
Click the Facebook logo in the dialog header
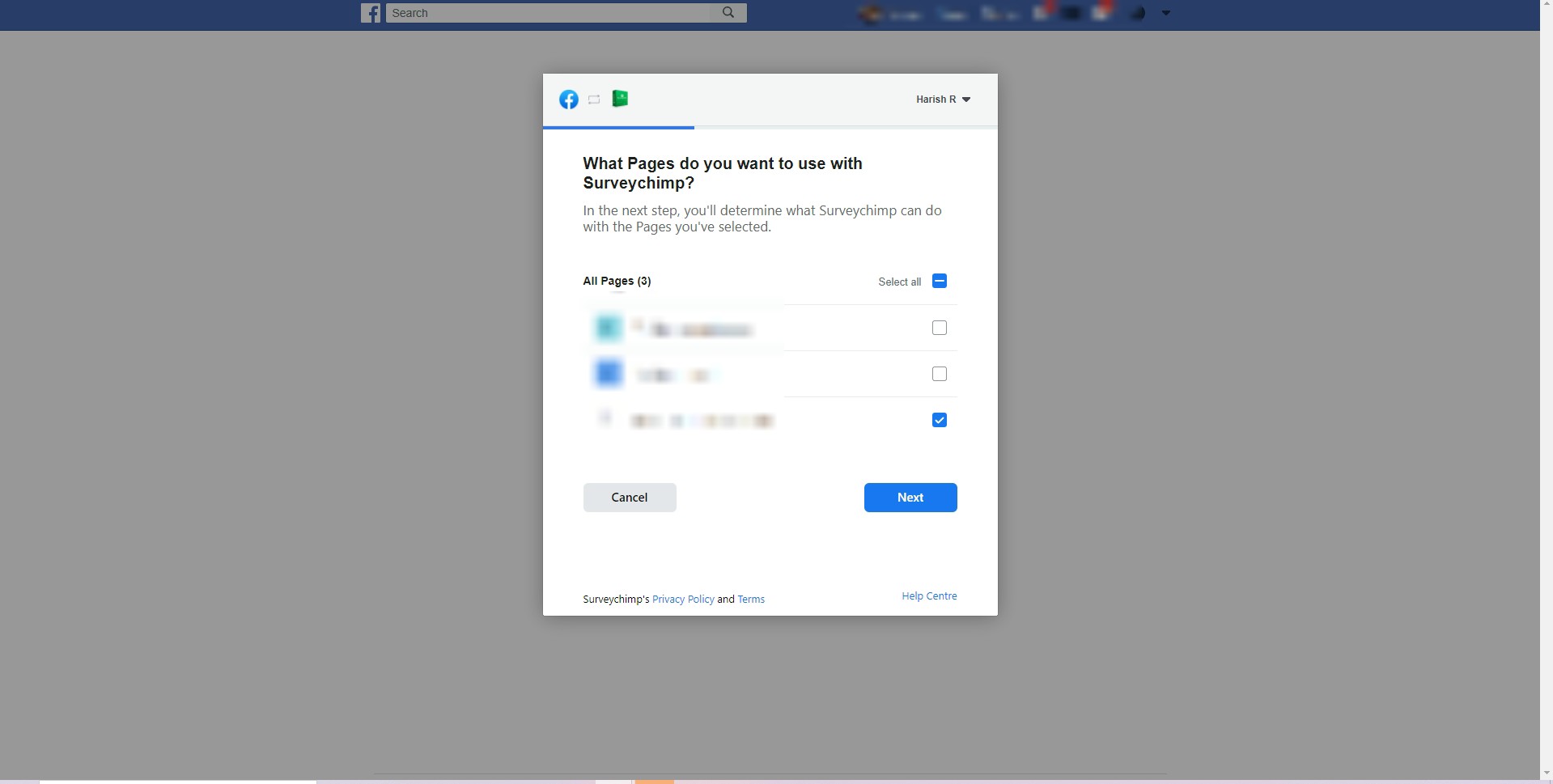[x=569, y=99]
